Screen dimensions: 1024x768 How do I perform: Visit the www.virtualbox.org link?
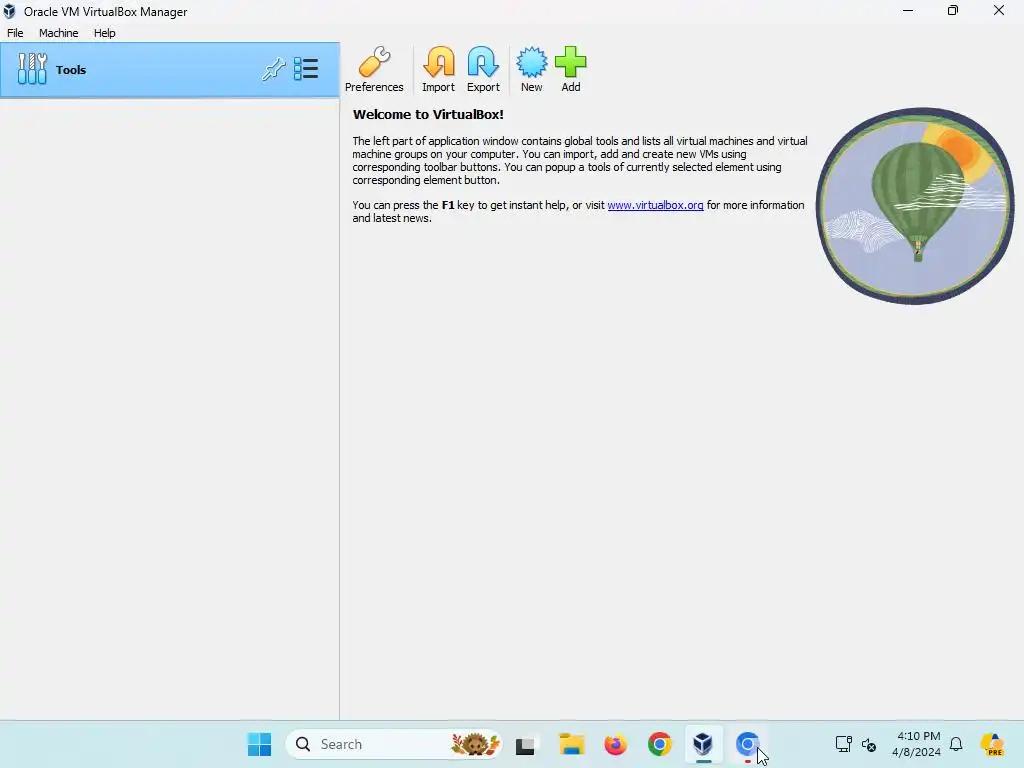tap(655, 205)
